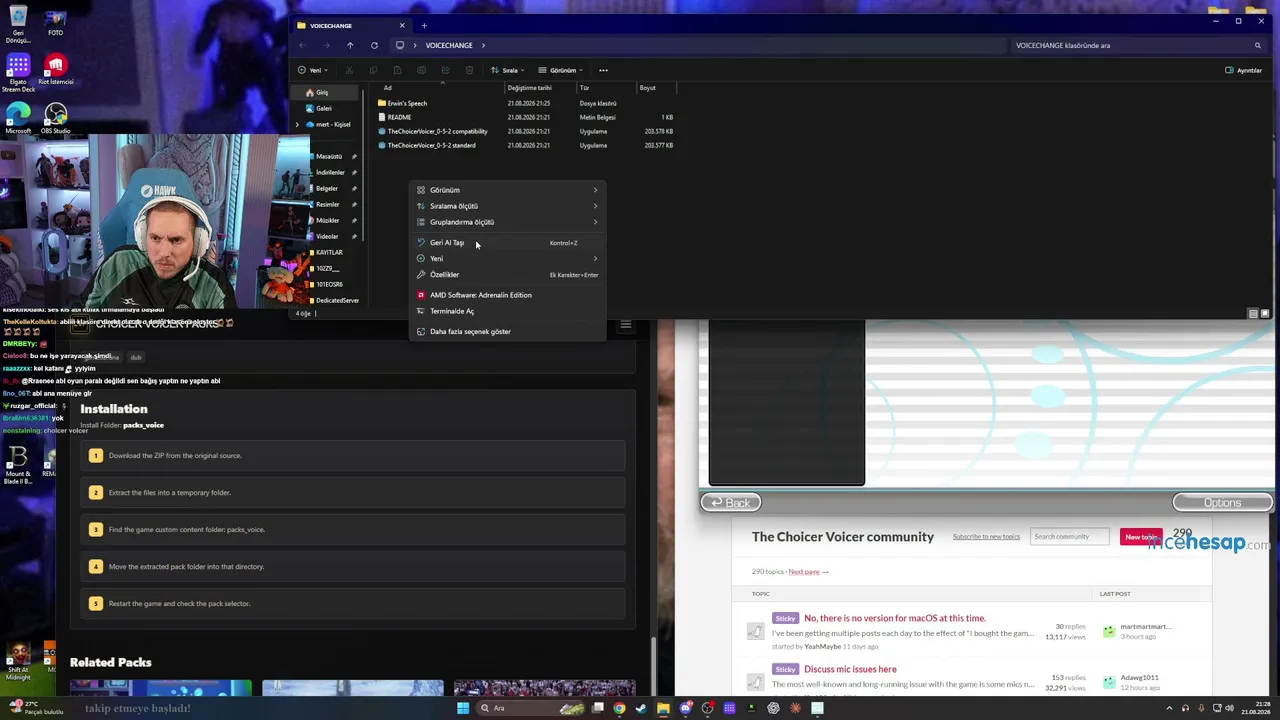Open the PC icon in the address bar

pos(400,45)
